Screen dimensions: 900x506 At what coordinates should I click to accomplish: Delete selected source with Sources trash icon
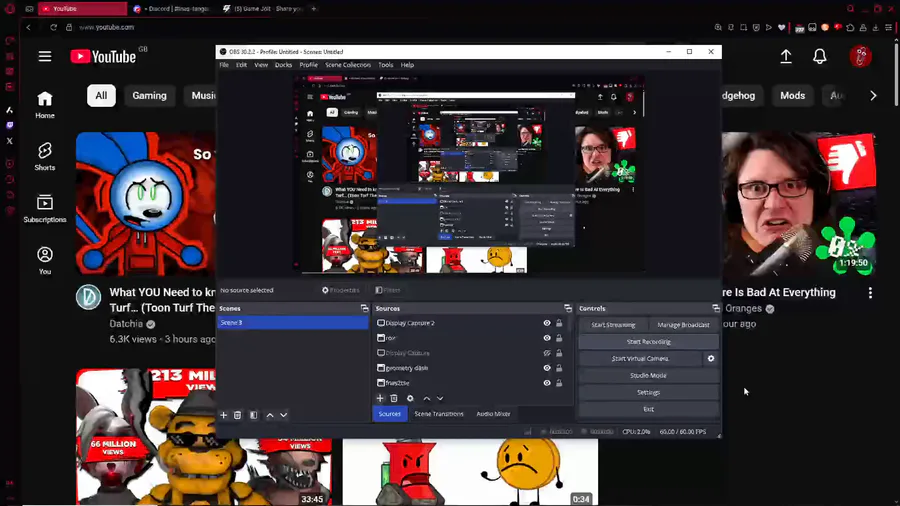click(x=394, y=398)
